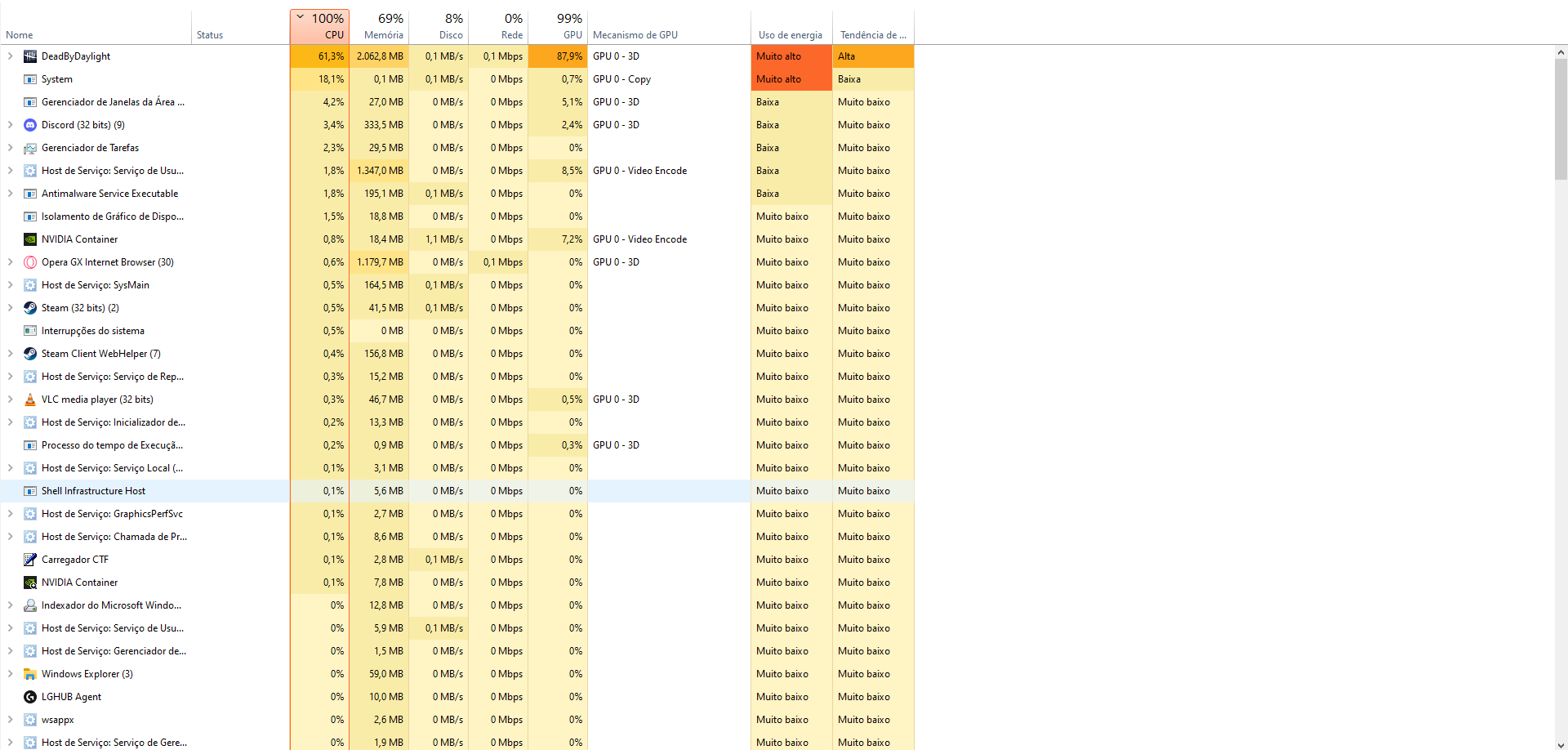
Task: Click the Gerenciador de Janelas da Área icon
Action: click(30, 102)
